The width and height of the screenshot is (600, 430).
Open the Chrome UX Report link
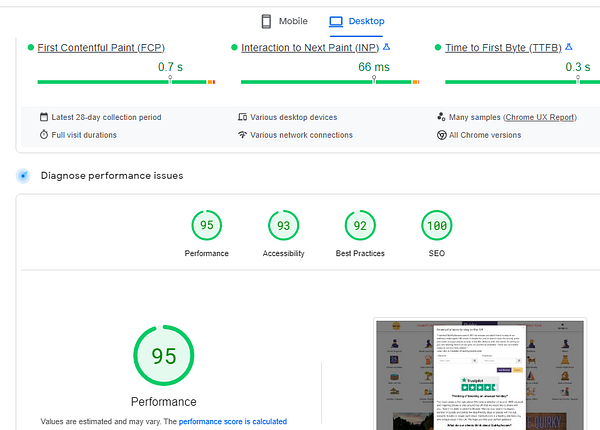click(x=540, y=117)
